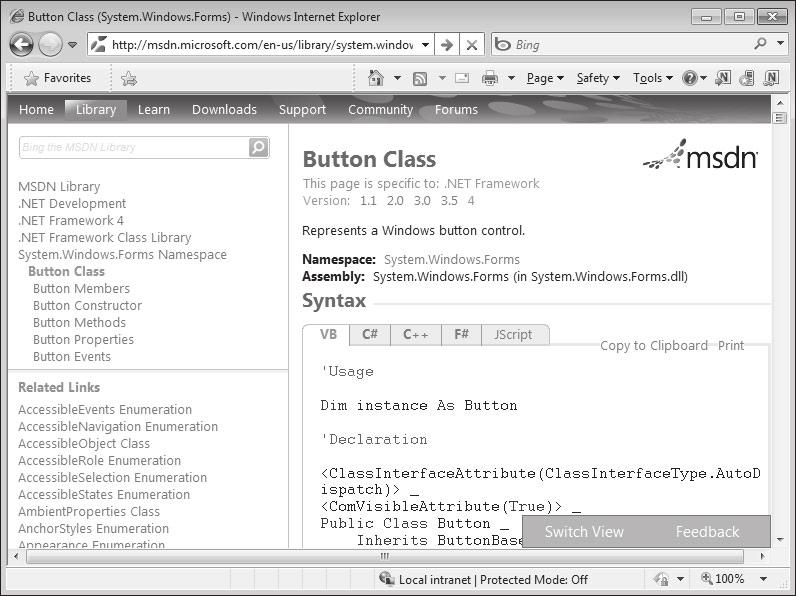
Task: Click the Home page icon
Action: 376,78
